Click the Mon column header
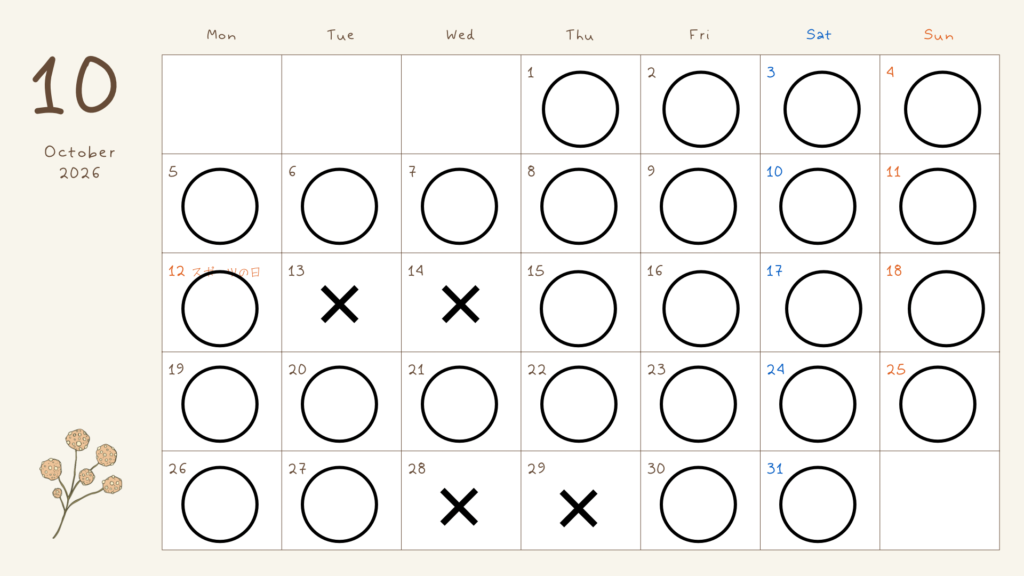1024x576 pixels. click(221, 35)
